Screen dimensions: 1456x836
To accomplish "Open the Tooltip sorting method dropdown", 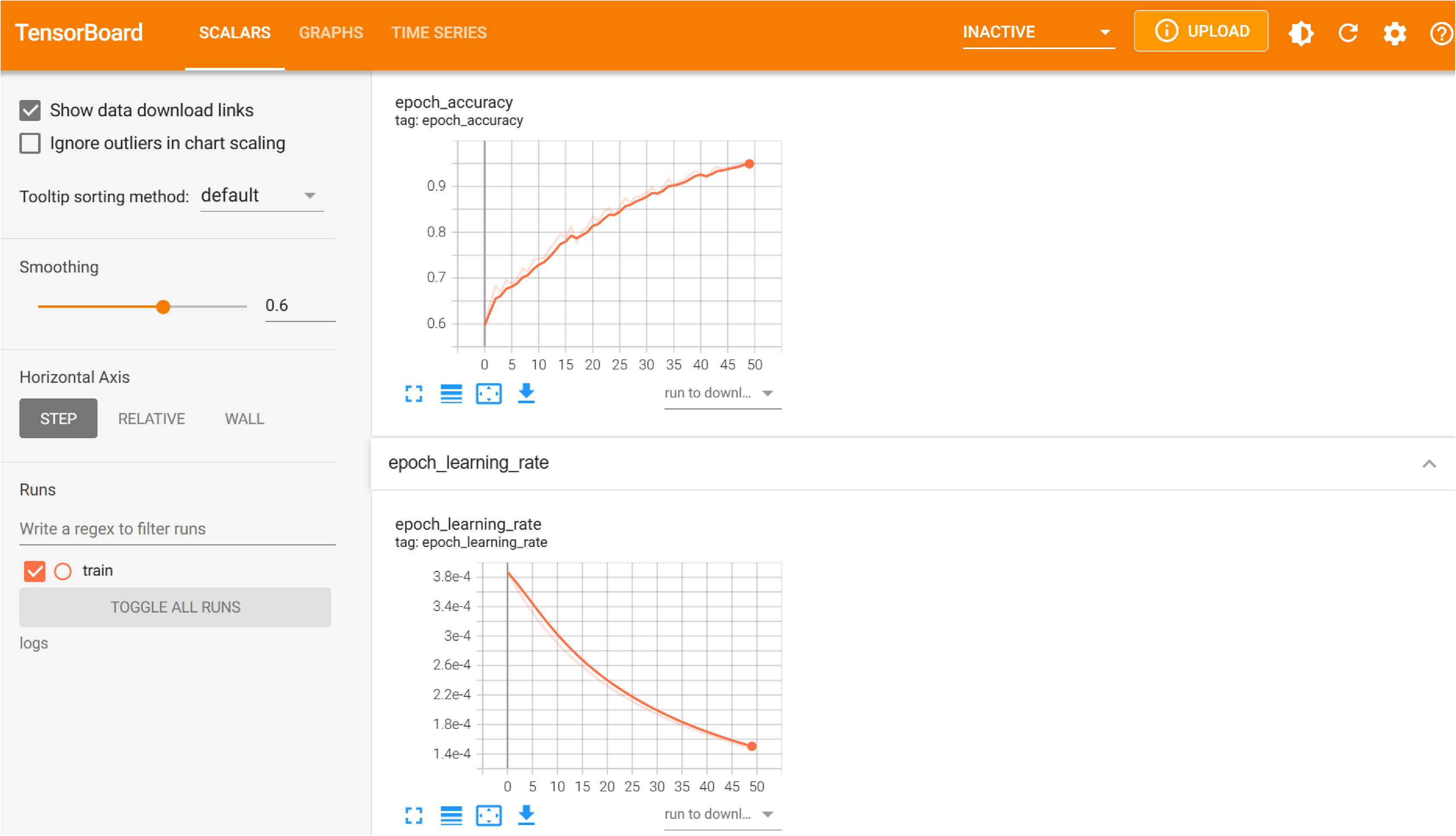I will [x=262, y=197].
